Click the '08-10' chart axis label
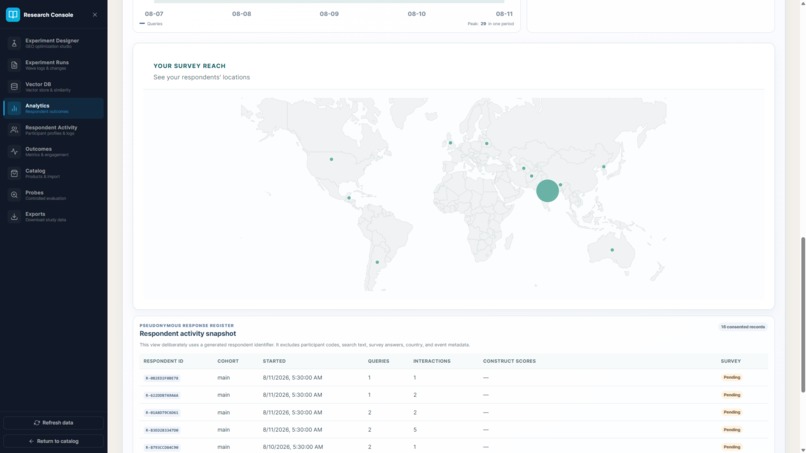806x453 pixels. (x=416, y=14)
